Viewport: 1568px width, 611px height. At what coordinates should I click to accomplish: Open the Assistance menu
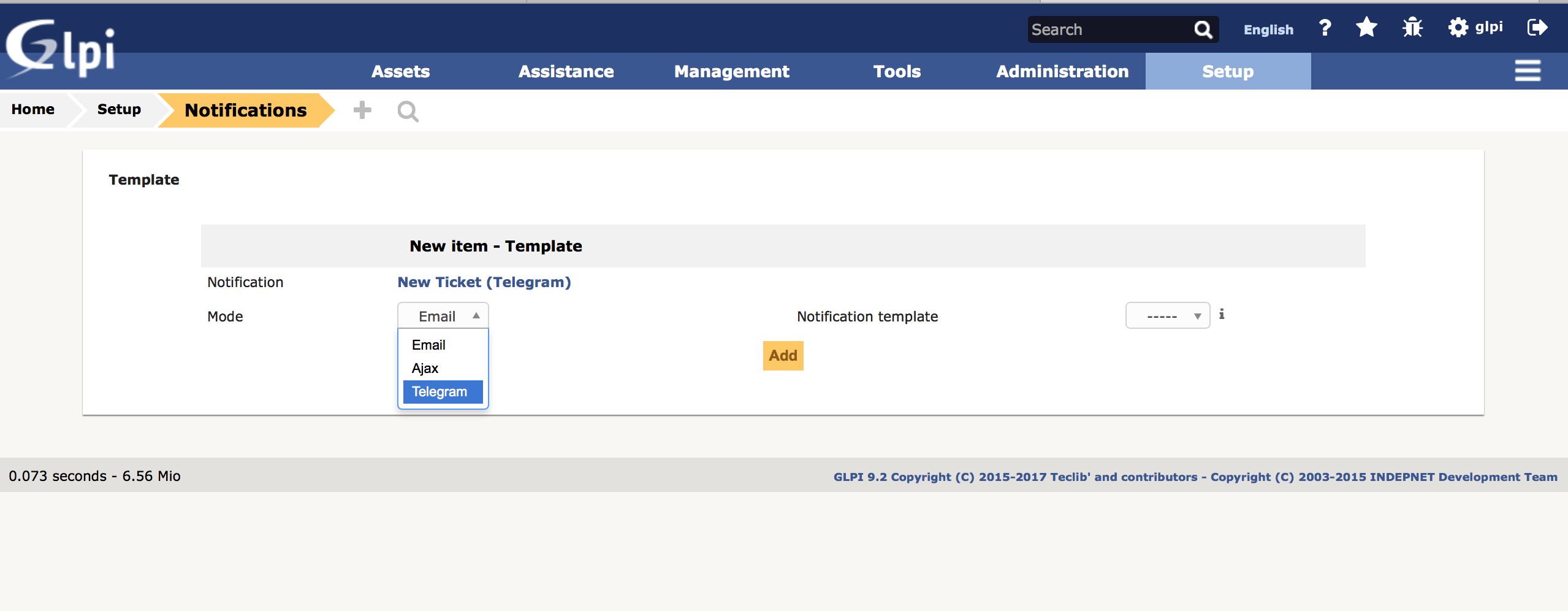click(566, 71)
